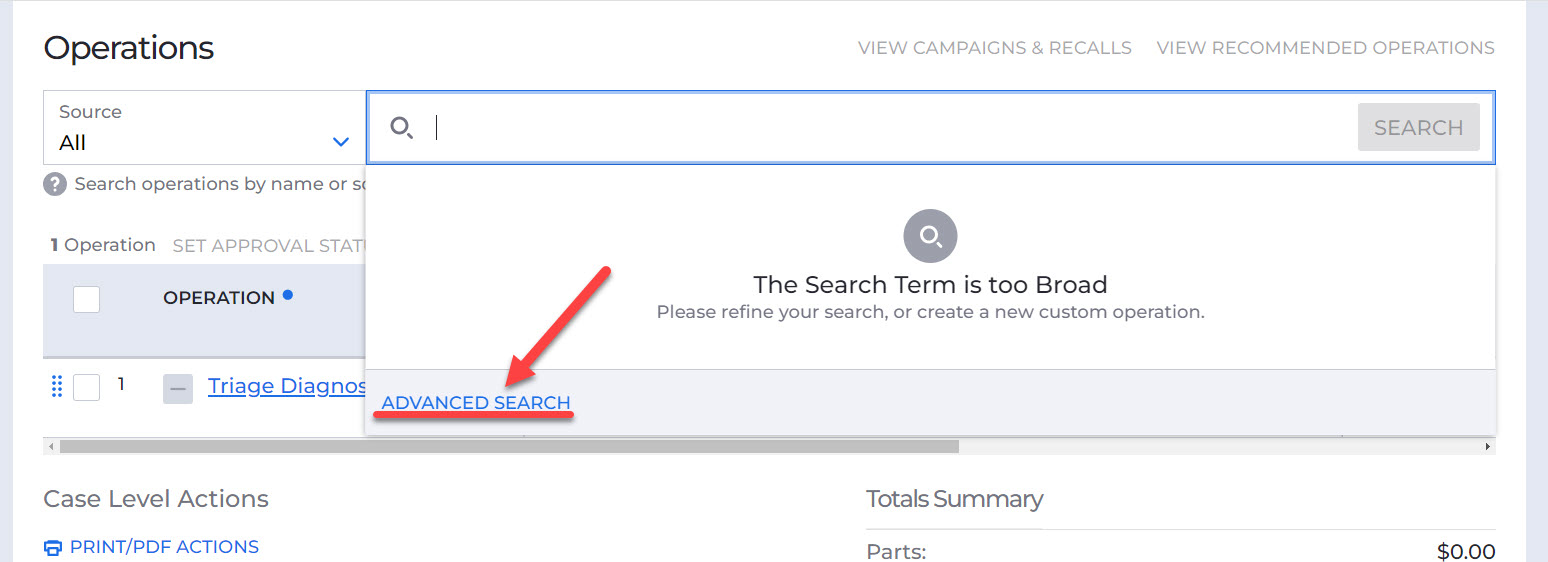
Task: Collapse row 1 with the minus icon
Action: click(178, 389)
